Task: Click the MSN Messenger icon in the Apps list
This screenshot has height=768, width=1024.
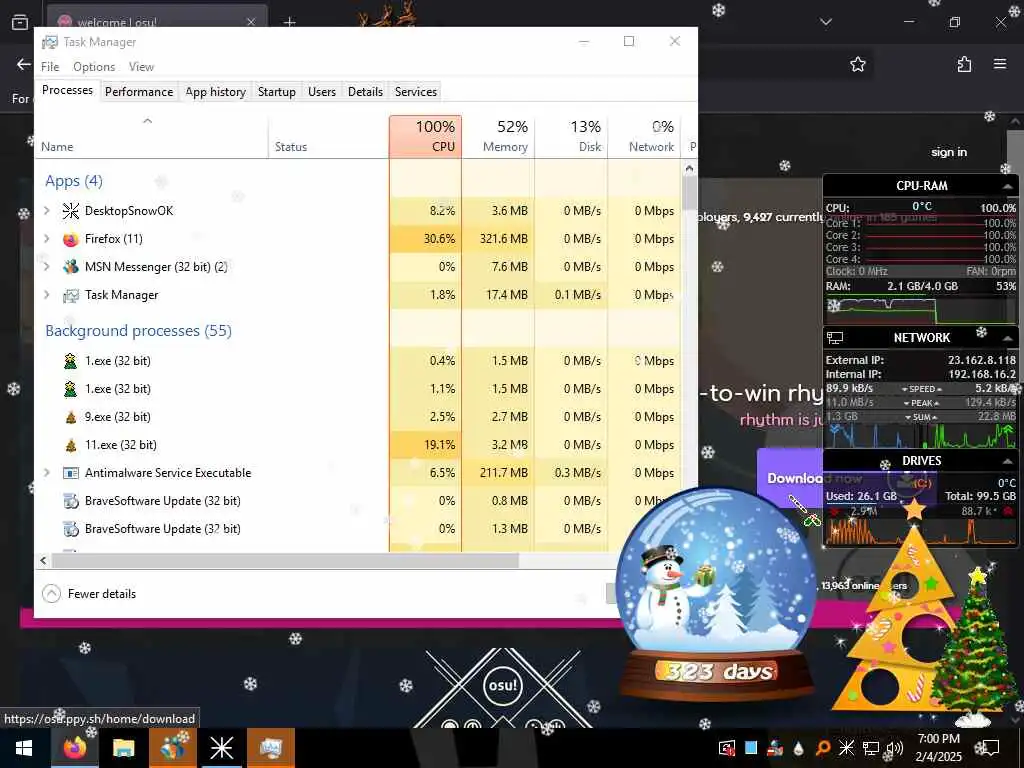Action: [x=71, y=267]
